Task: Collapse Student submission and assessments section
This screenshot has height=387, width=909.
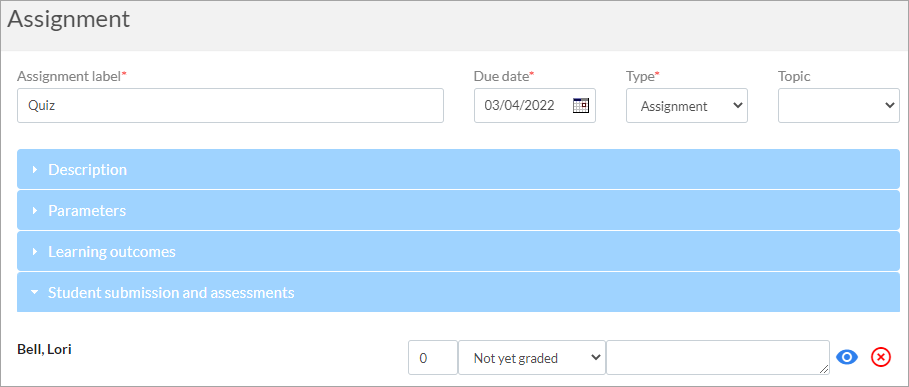Action: [458, 293]
